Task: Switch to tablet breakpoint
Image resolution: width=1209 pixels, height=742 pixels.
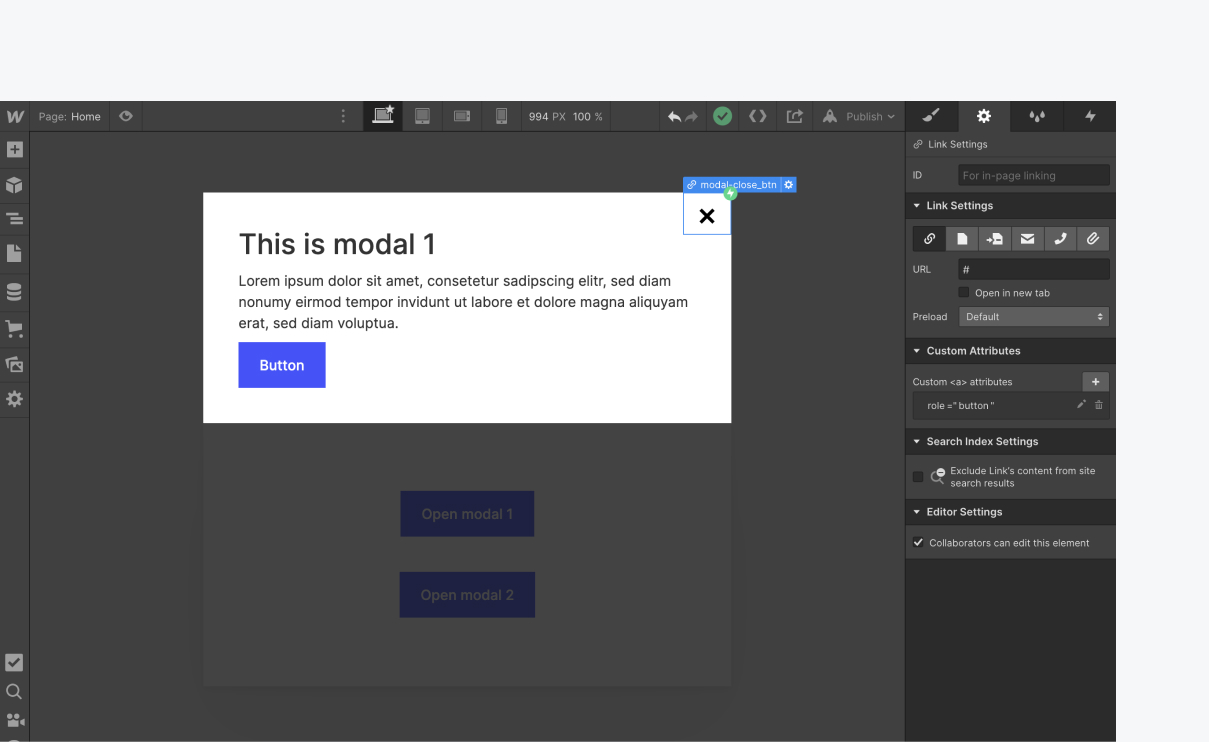Action: pos(423,116)
